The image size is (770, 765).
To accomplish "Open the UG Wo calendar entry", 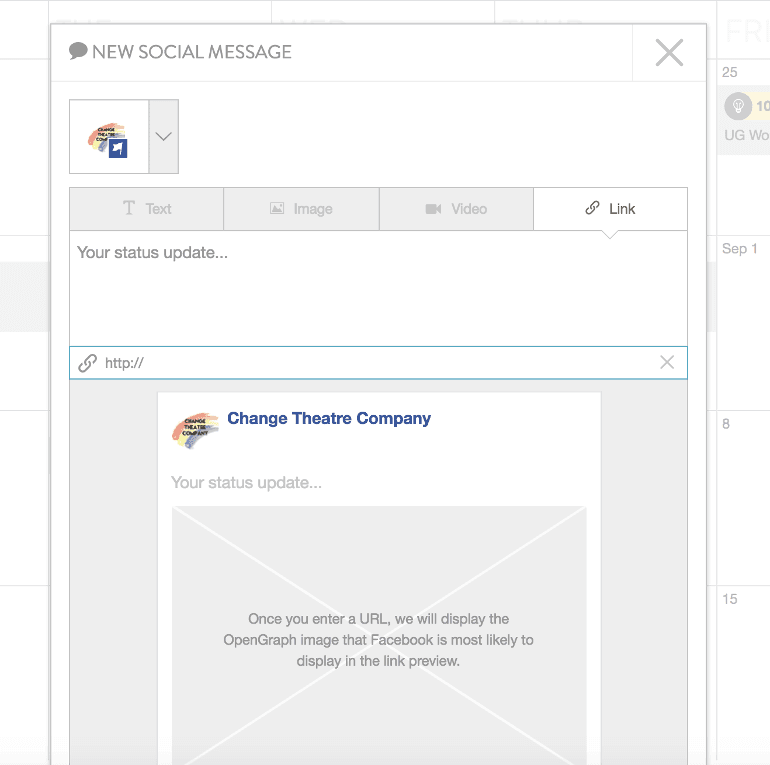I will [746, 135].
